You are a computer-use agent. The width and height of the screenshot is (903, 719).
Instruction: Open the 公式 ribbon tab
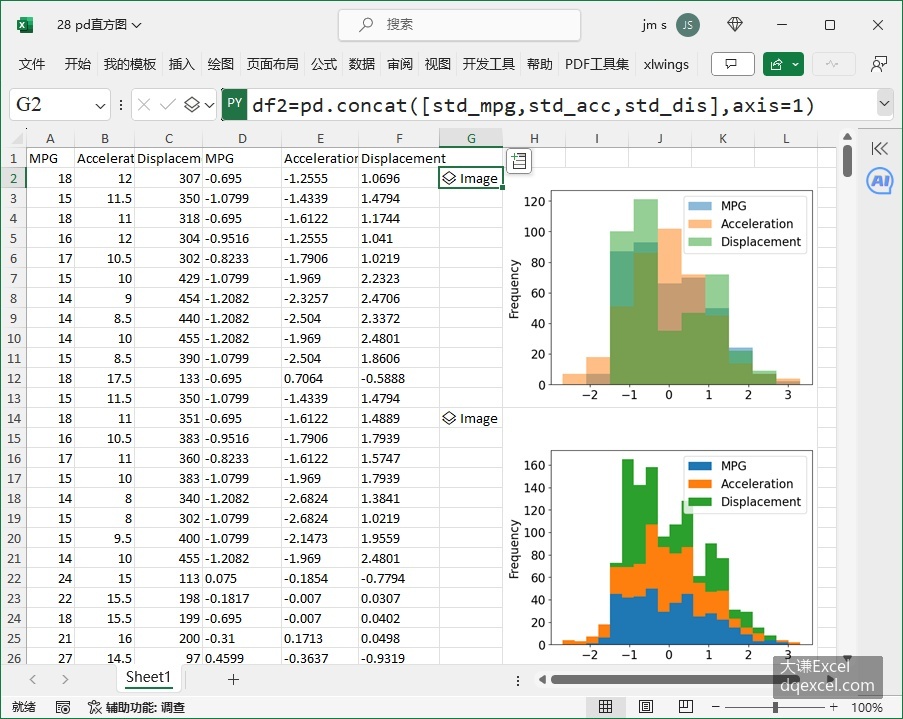click(x=324, y=64)
